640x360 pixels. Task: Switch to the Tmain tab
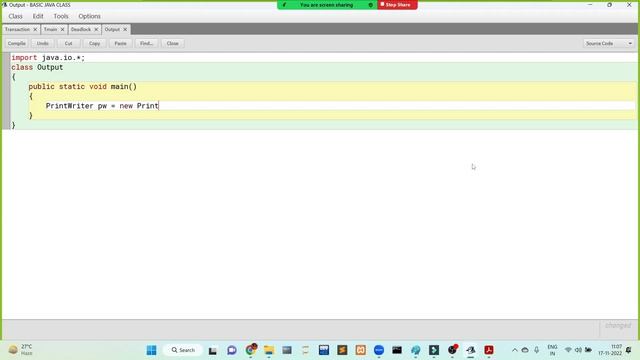(x=50, y=29)
